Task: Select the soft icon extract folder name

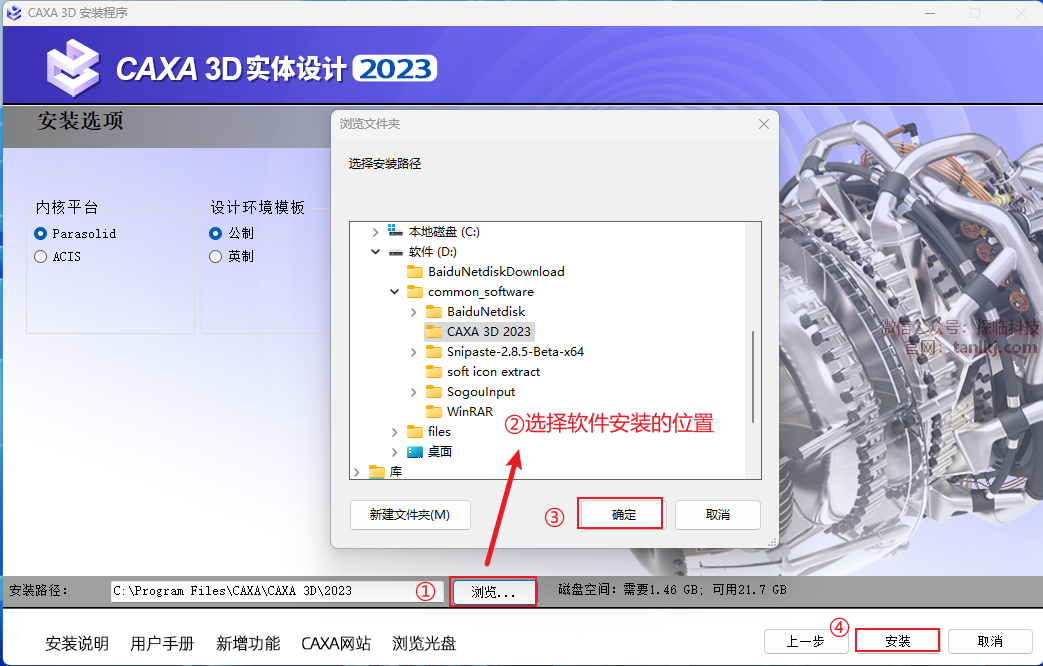Action: pos(494,371)
